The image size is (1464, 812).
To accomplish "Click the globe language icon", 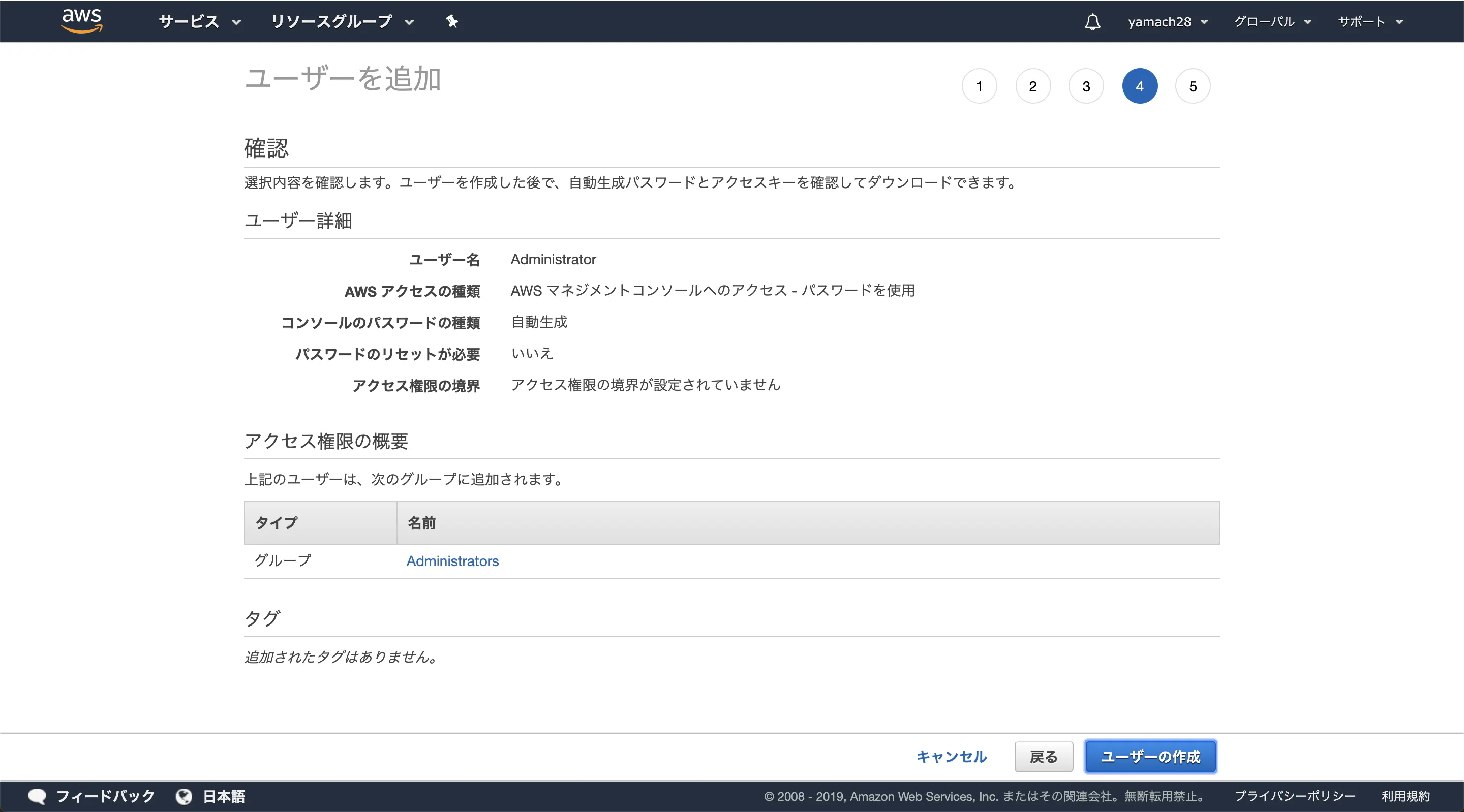I will pos(184,796).
